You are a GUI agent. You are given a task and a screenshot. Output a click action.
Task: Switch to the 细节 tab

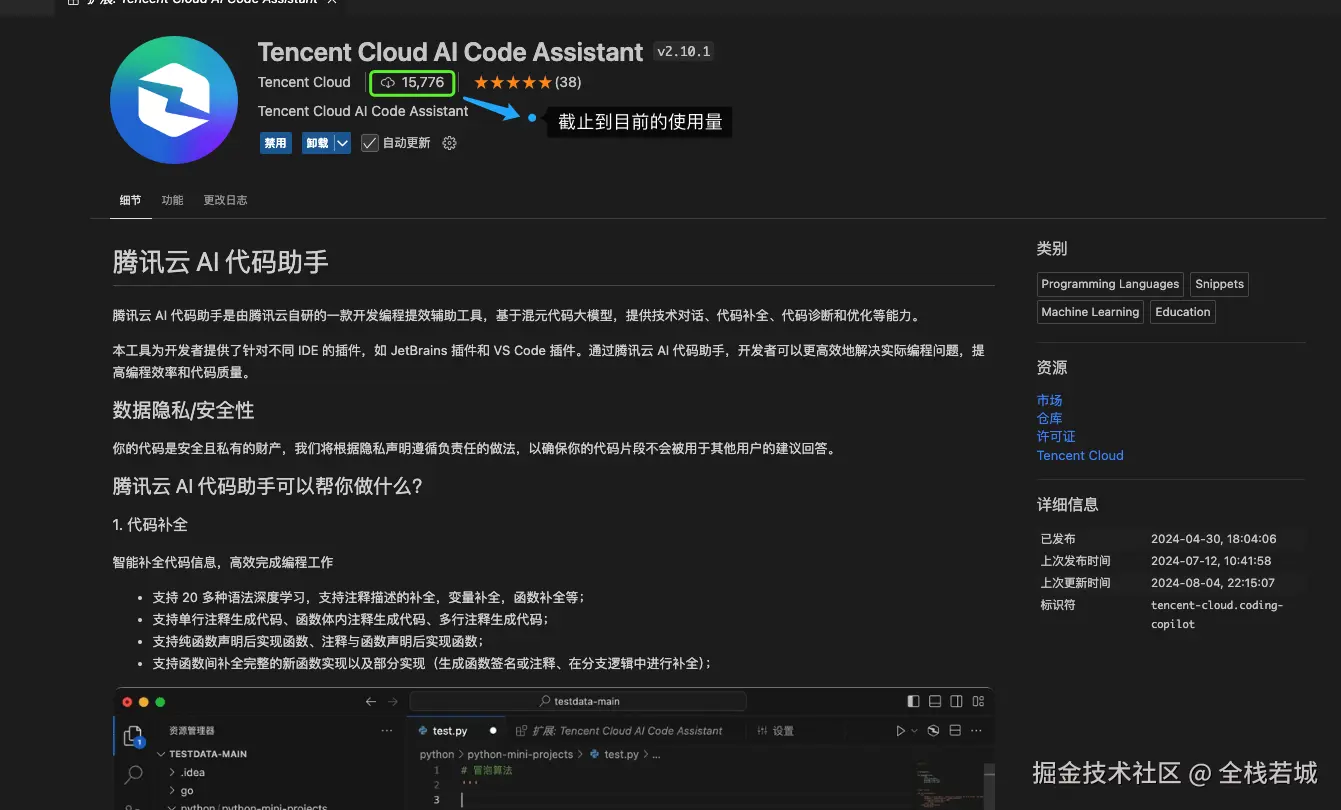pyautogui.click(x=130, y=200)
